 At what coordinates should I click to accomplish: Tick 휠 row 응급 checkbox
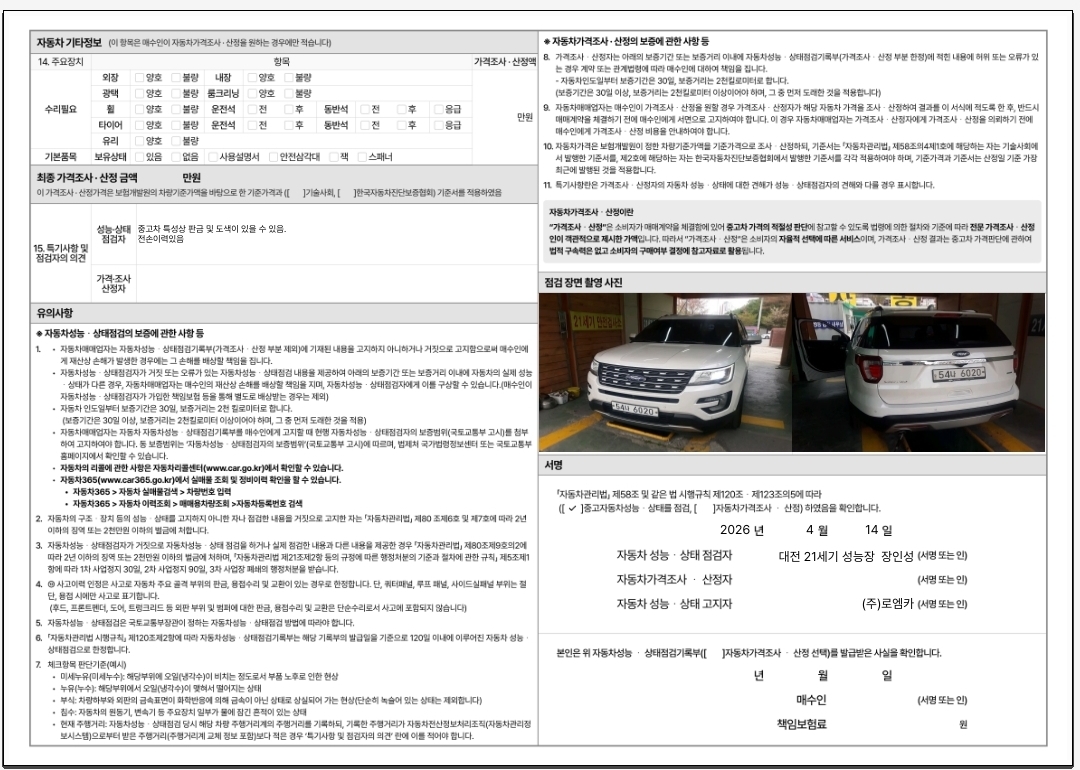point(438,110)
